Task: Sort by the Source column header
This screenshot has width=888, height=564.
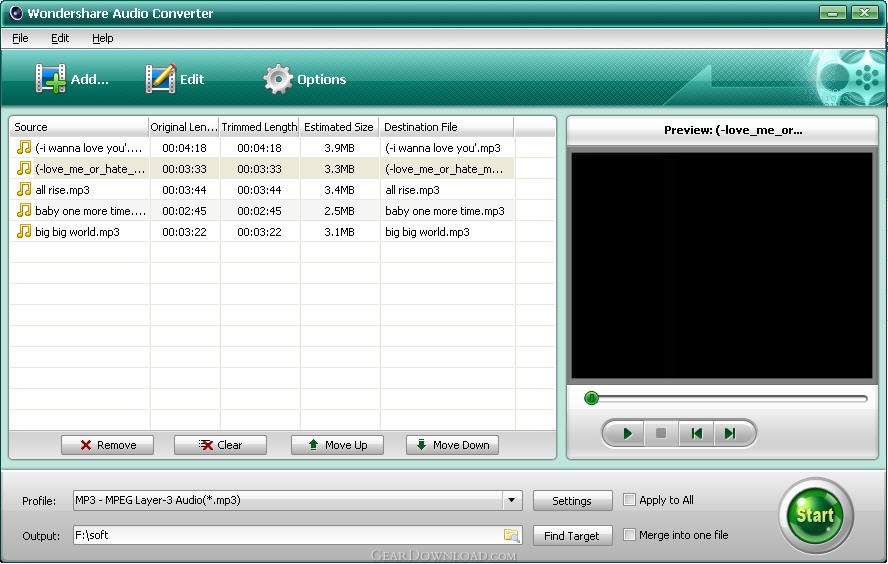Action: (x=79, y=127)
